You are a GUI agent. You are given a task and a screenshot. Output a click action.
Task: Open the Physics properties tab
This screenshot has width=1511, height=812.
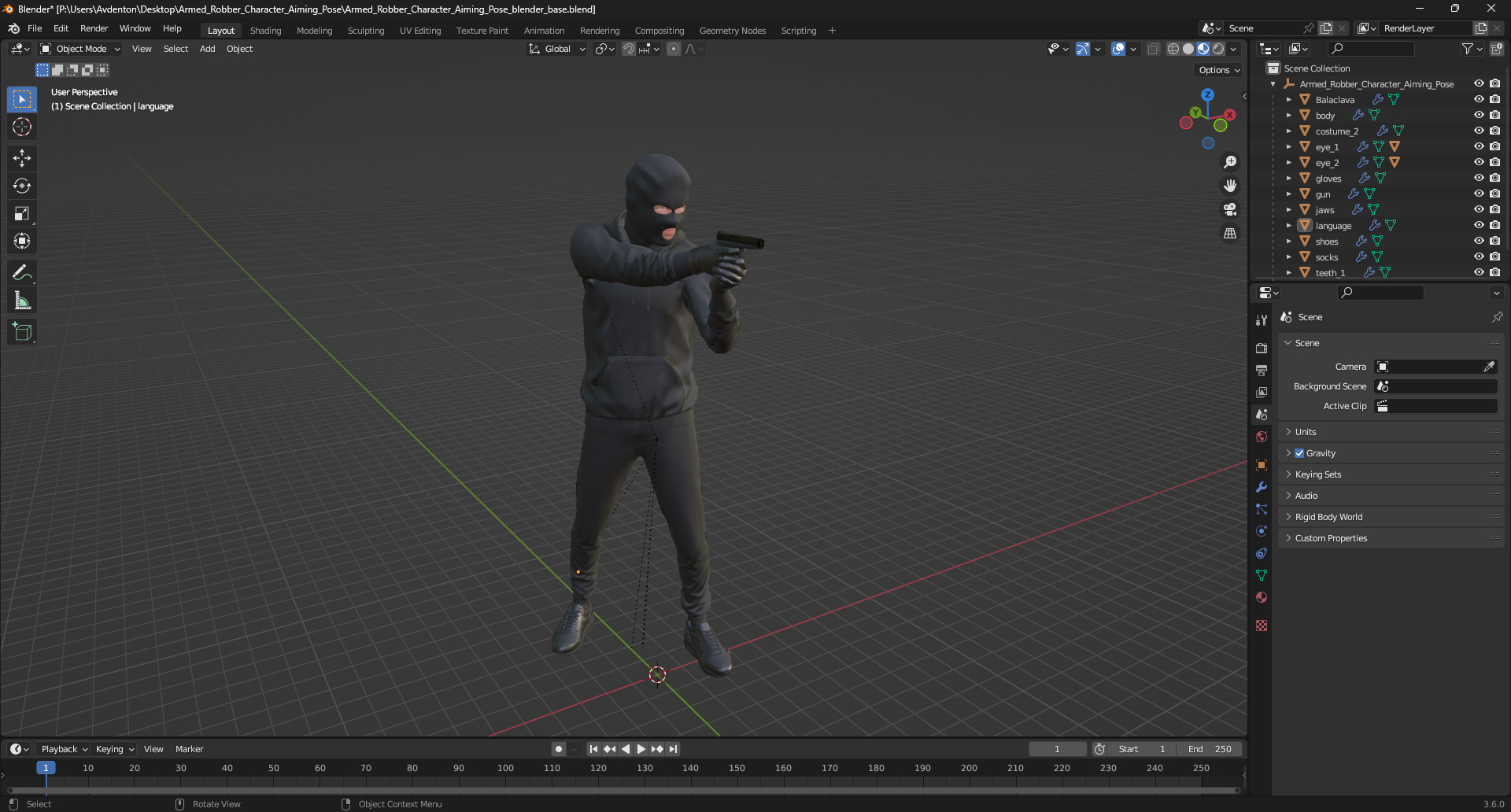tap(1262, 531)
